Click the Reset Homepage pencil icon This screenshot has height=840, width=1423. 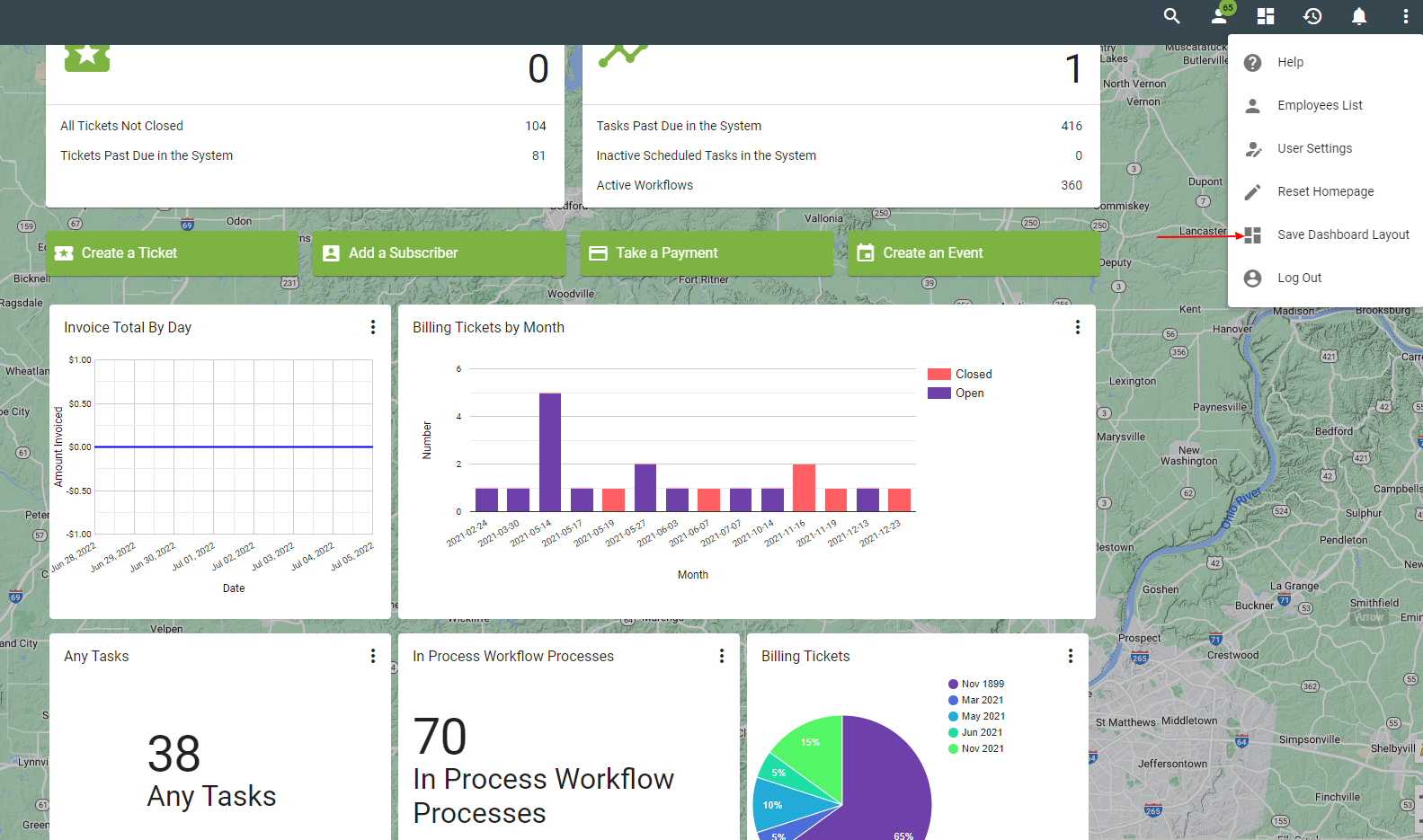point(1252,191)
